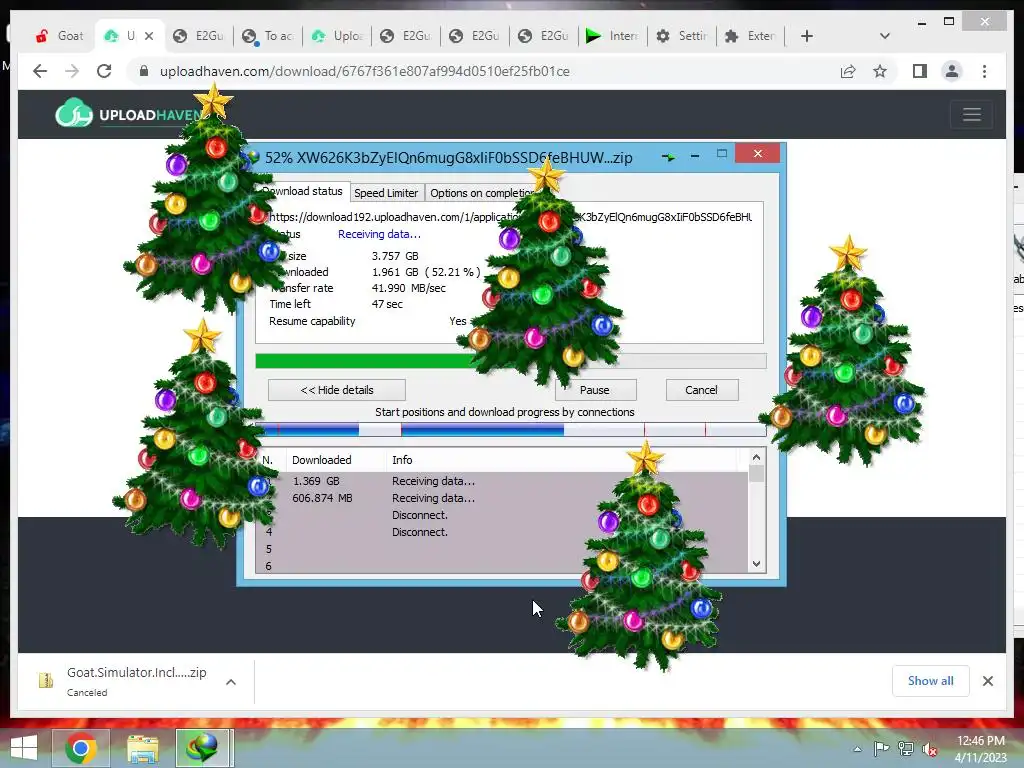Open Internet Download Manager from taskbar
The image size is (1024, 768).
pos(204,748)
